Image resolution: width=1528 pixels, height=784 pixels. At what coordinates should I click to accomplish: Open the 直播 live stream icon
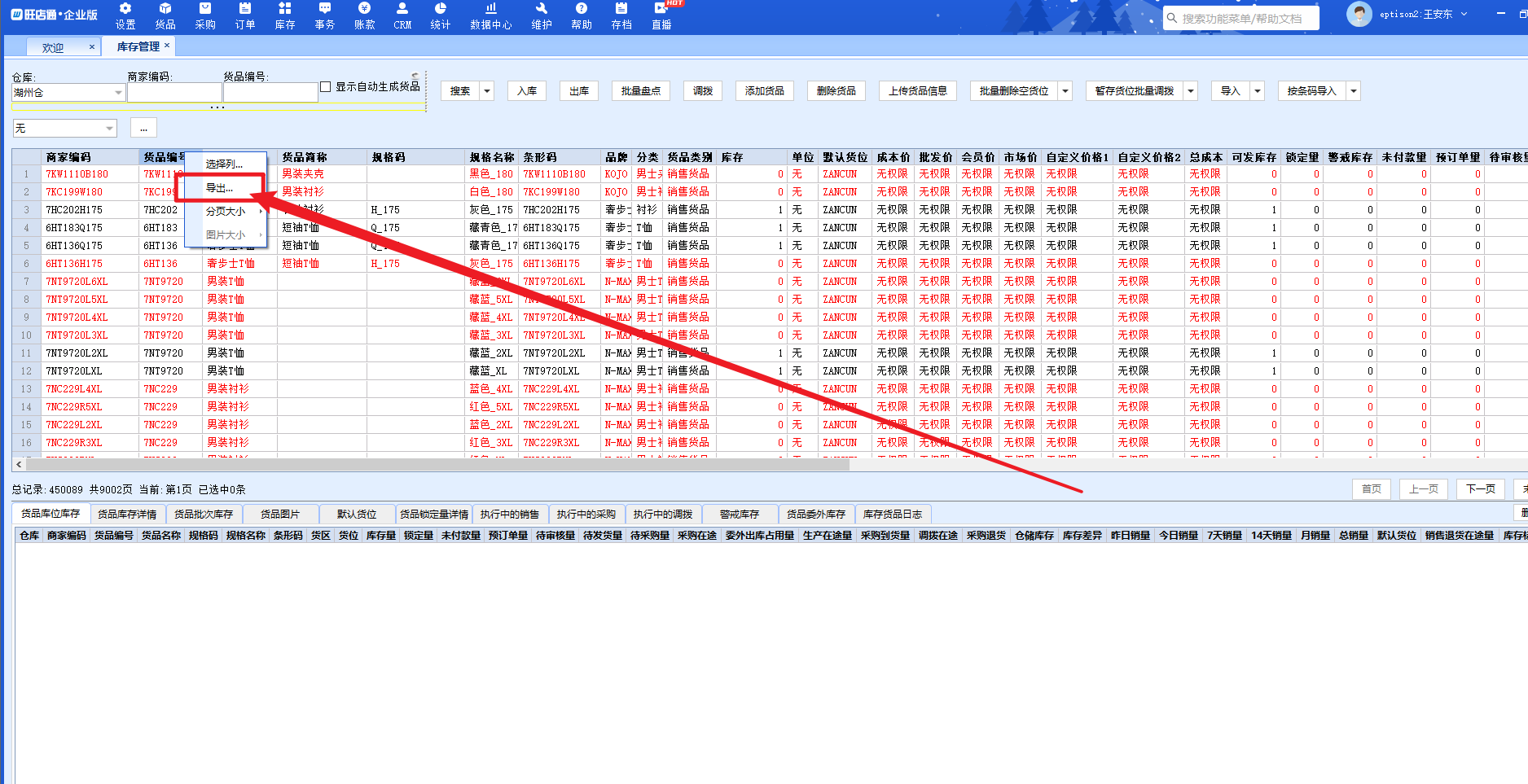pos(661,9)
